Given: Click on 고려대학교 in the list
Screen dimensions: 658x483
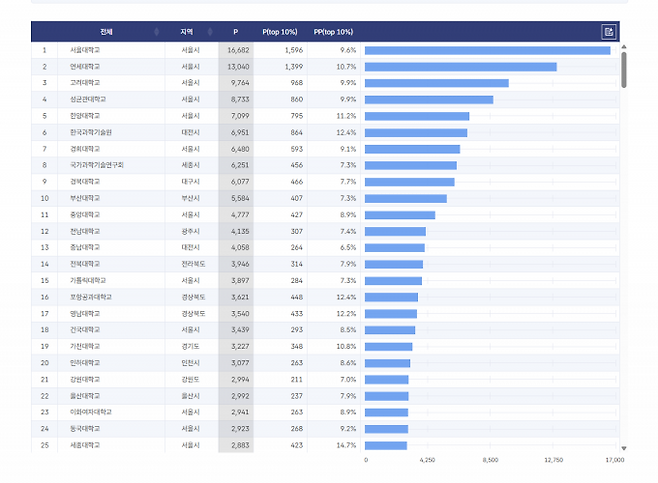Looking at the screenshot, I should pos(85,83).
